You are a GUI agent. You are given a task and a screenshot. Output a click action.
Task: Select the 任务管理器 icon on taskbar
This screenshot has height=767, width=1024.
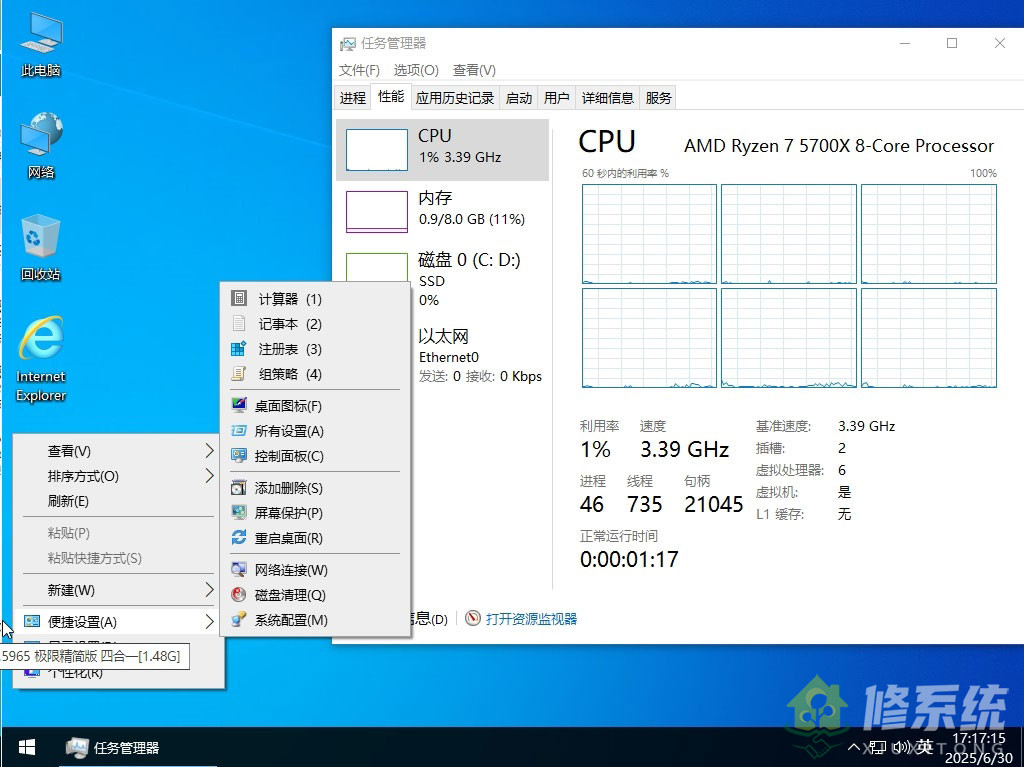pos(78,747)
